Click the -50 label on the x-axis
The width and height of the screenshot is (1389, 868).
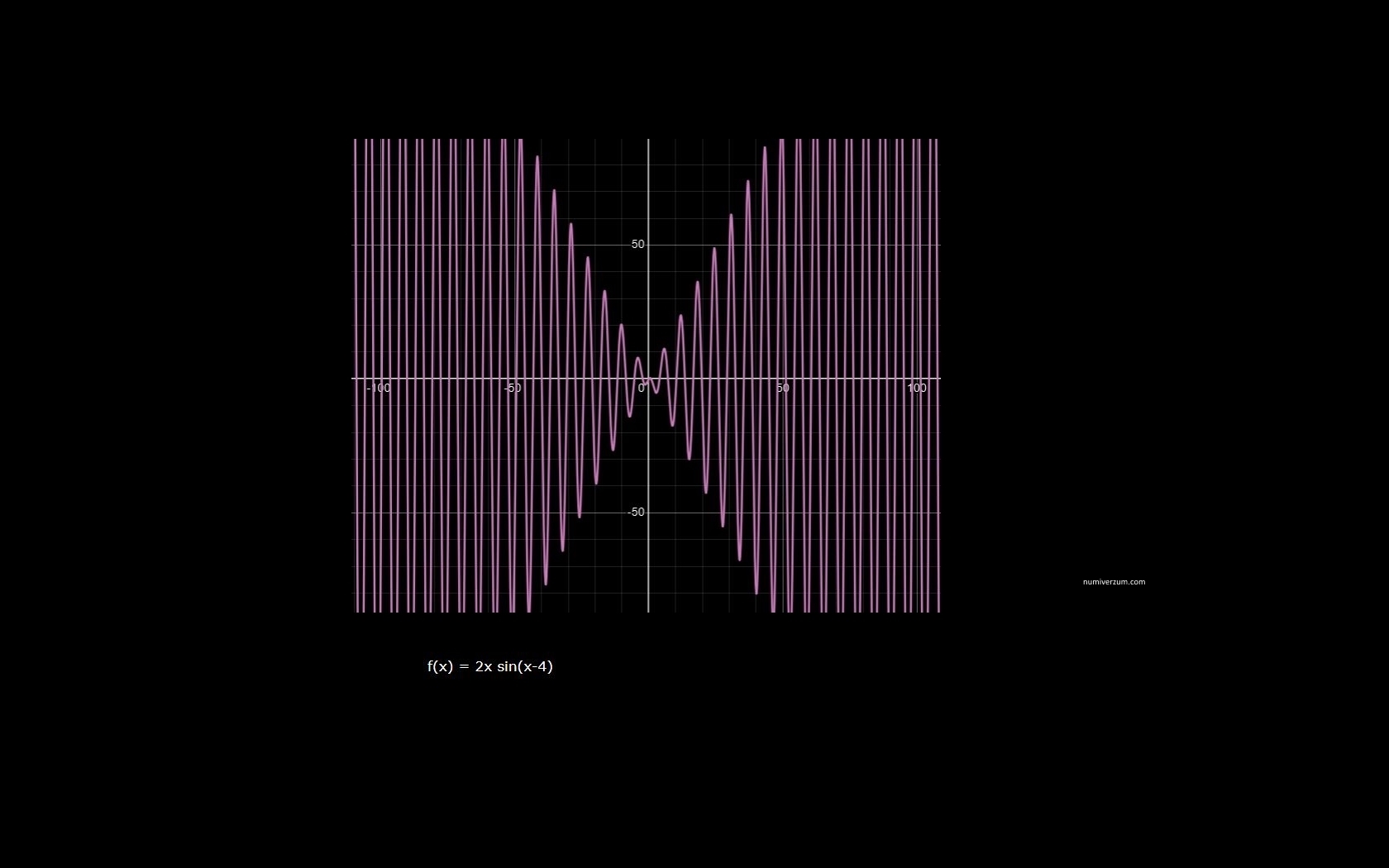pyautogui.click(x=513, y=388)
